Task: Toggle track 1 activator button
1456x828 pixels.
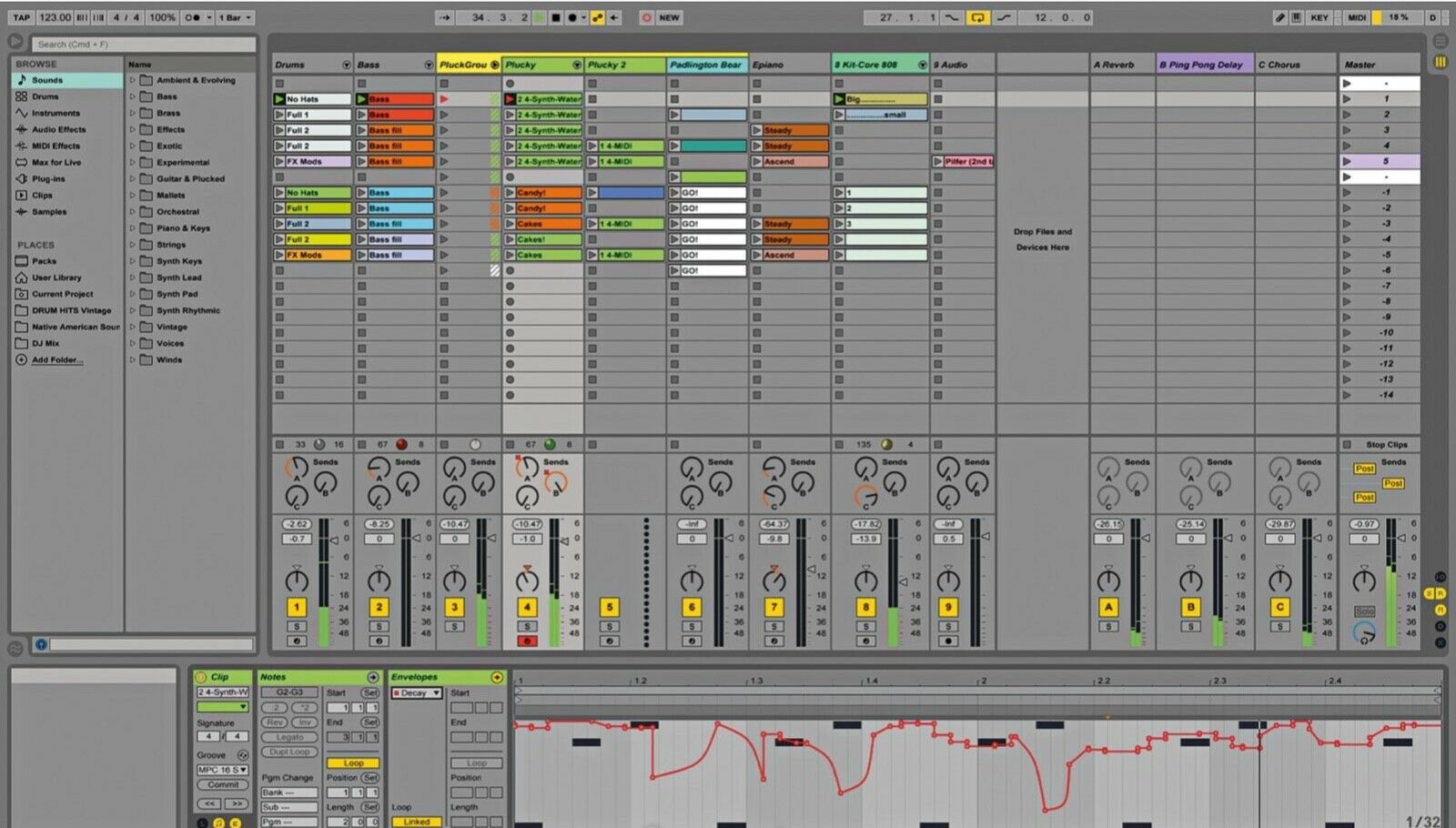Action: pos(297,607)
